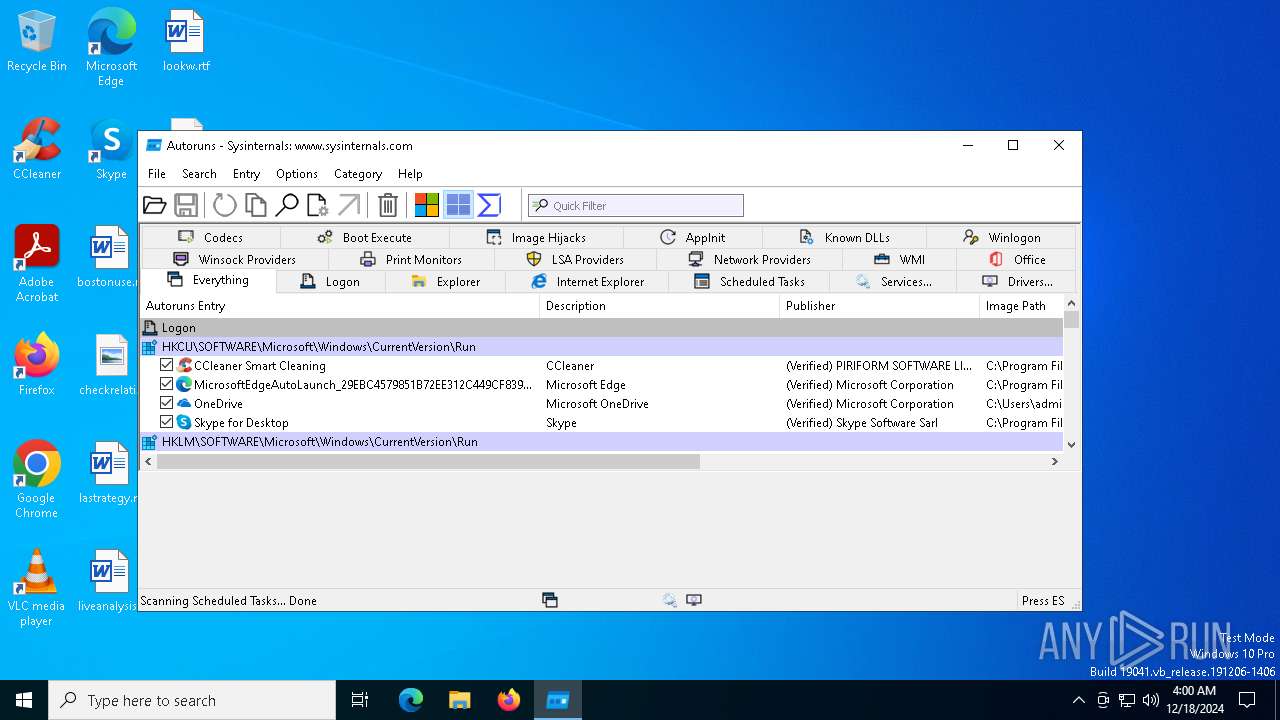Switch to the Winlogon tab
This screenshot has width=1280, height=720.
[1001, 238]
